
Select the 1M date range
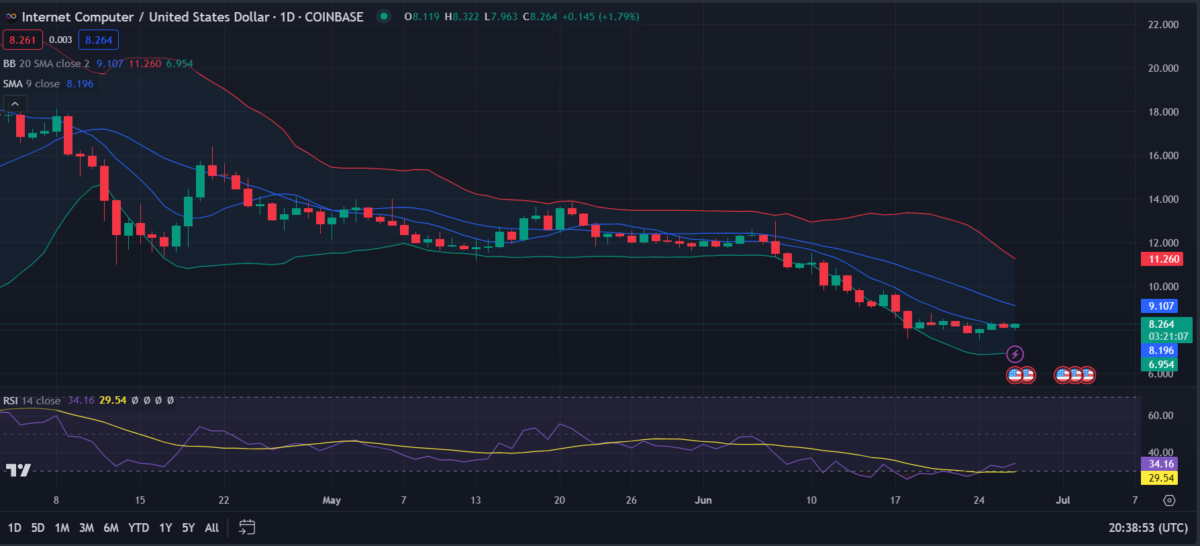(62, 527)
